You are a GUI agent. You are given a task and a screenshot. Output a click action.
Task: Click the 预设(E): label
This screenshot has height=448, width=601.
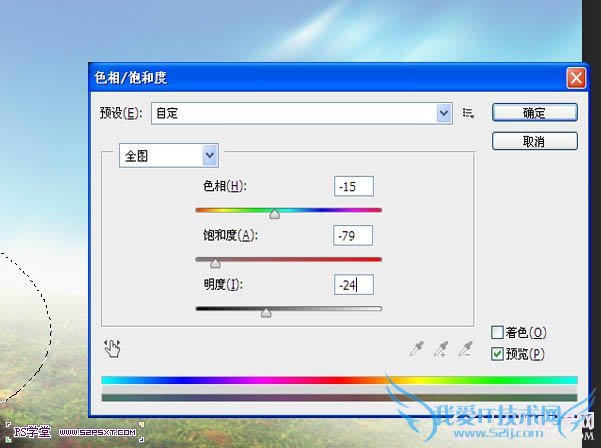(121, 113)
